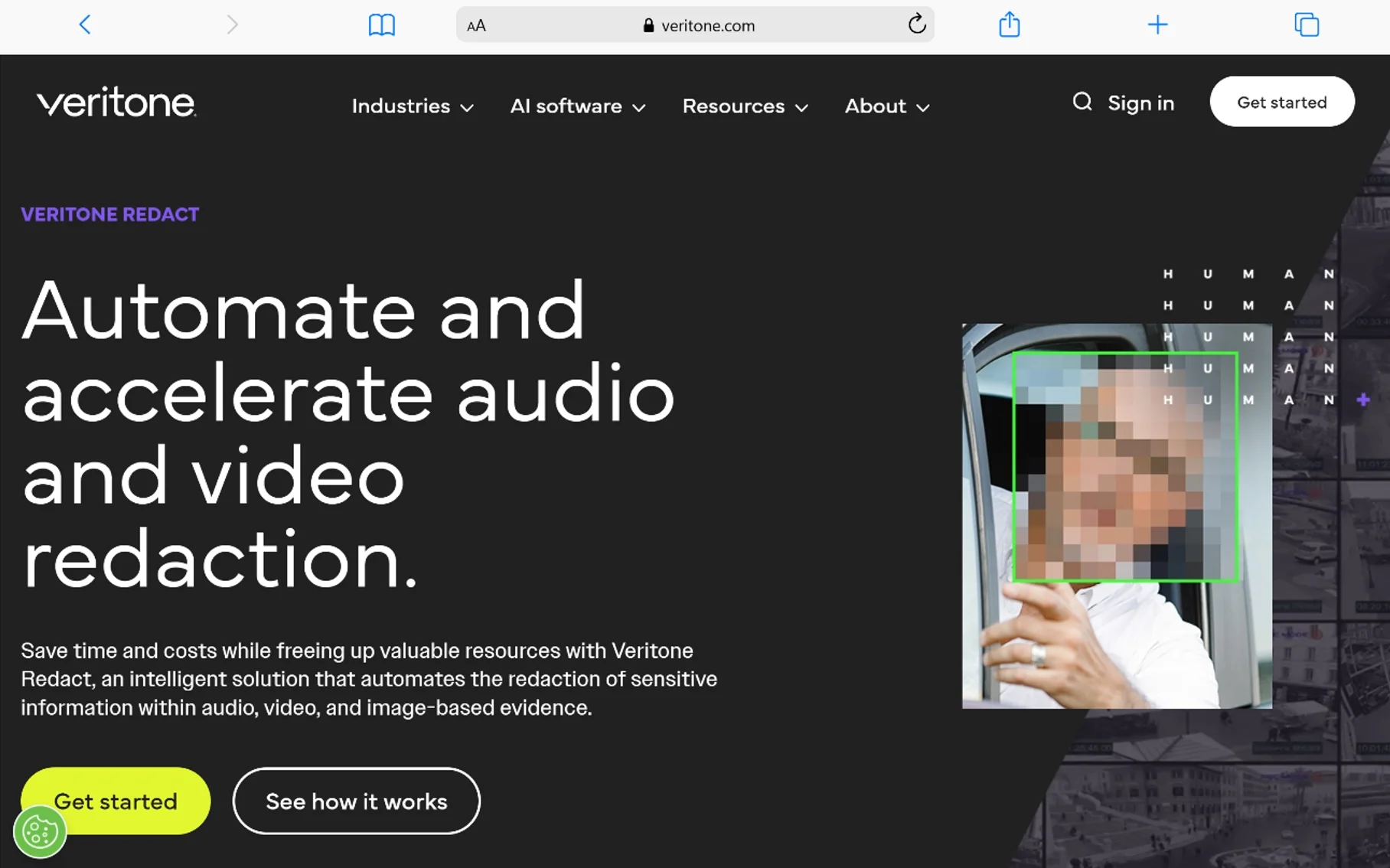Image resolution: width=1390 pixels, height=868 pixels.
Task: Go back with Safari's back arrow
Action: point(85,24)
